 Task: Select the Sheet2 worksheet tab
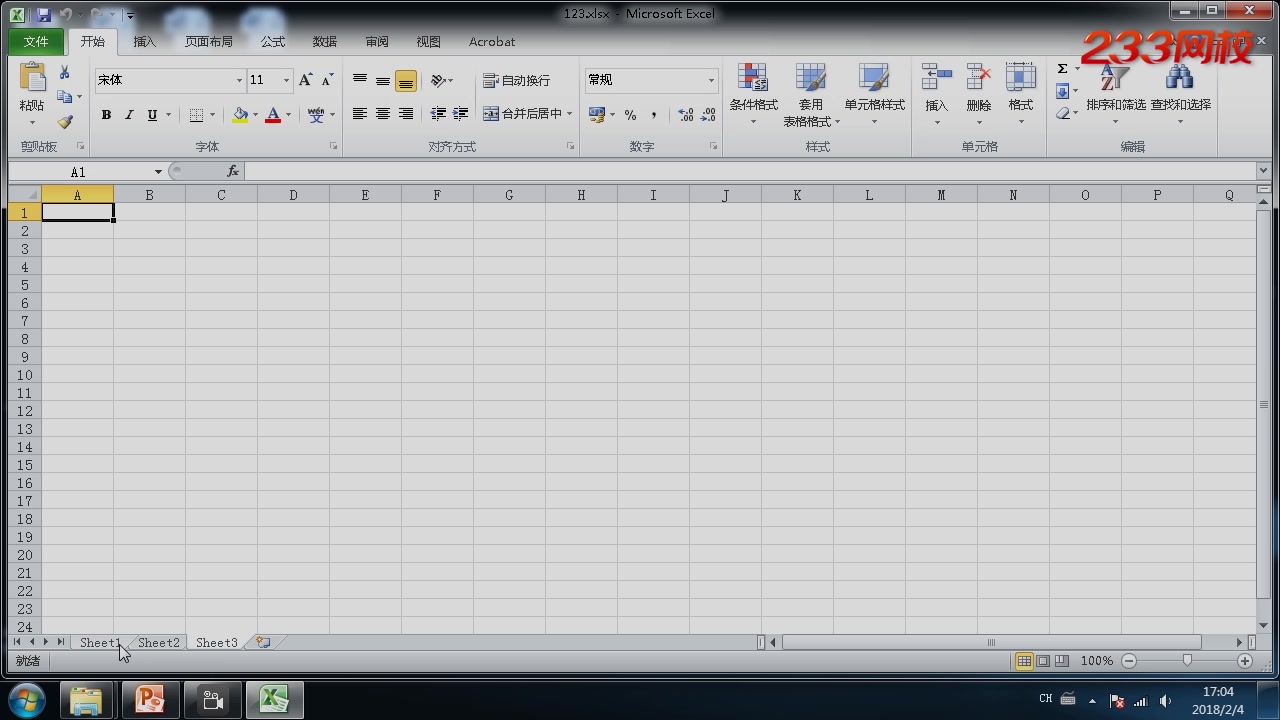click(159, 643)
